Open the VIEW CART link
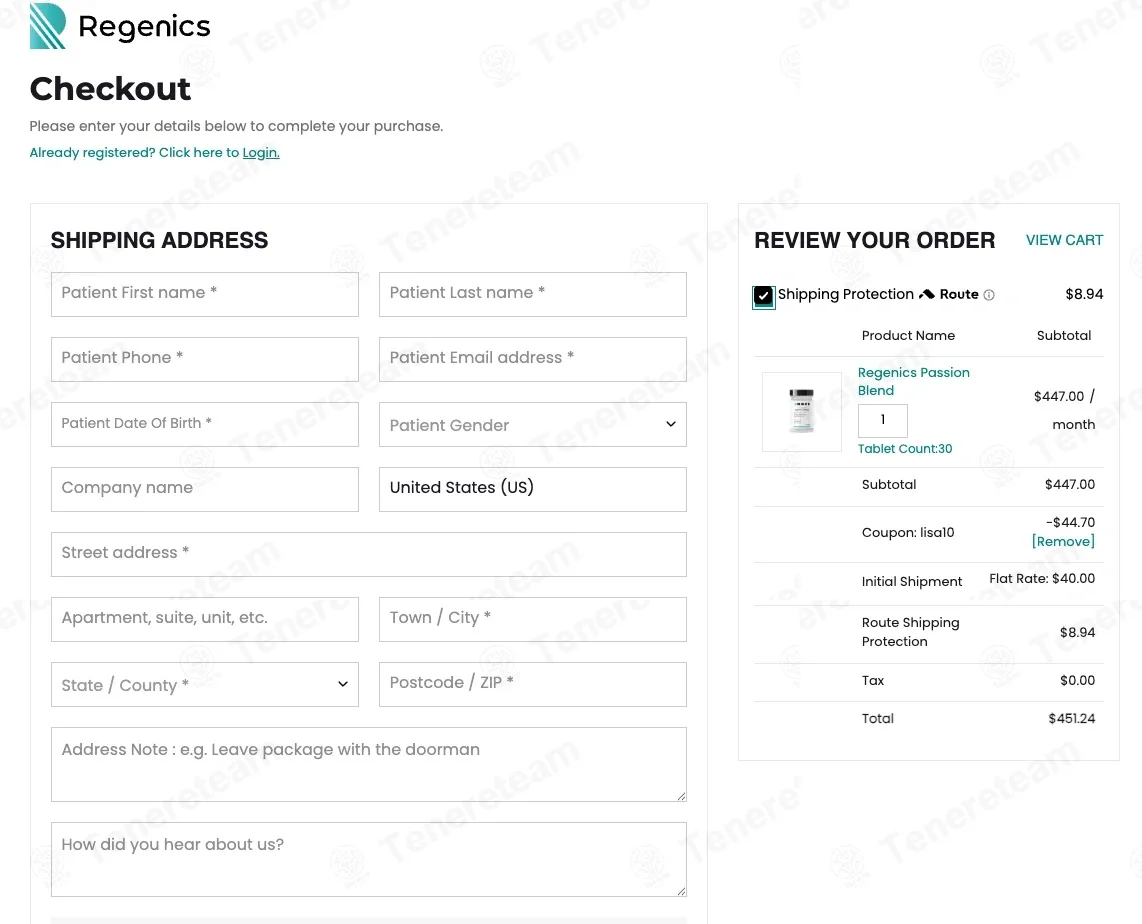 1064,240
